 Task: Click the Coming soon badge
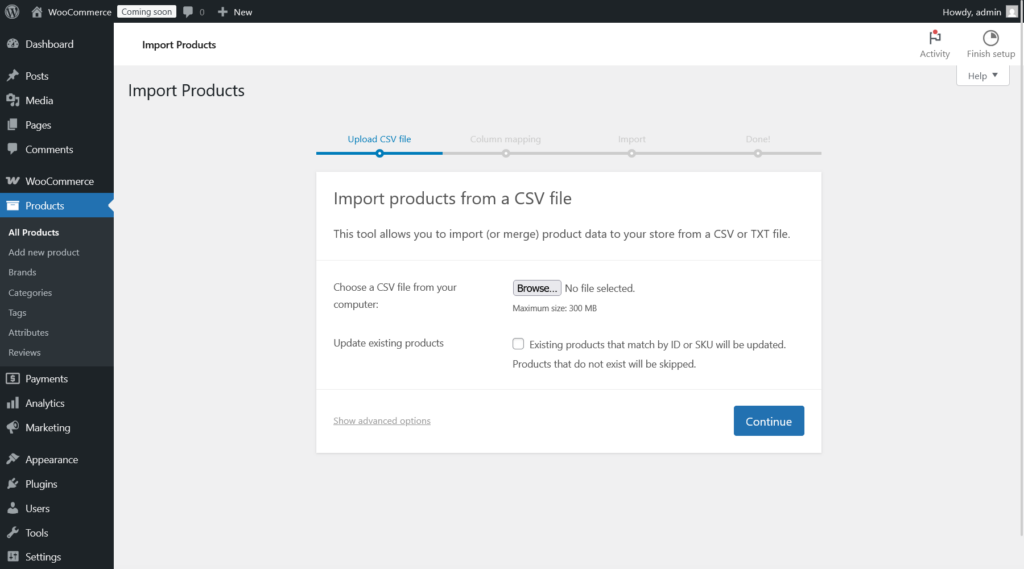coord(146,12)
